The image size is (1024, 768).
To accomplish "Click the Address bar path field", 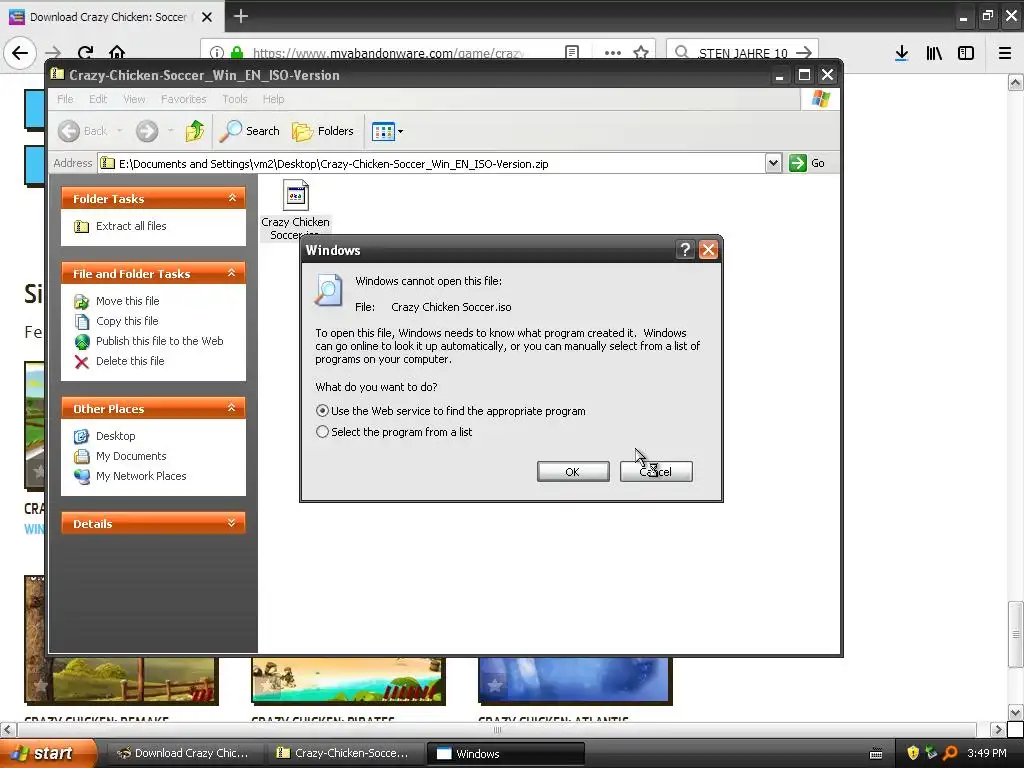I will point(431,163).
